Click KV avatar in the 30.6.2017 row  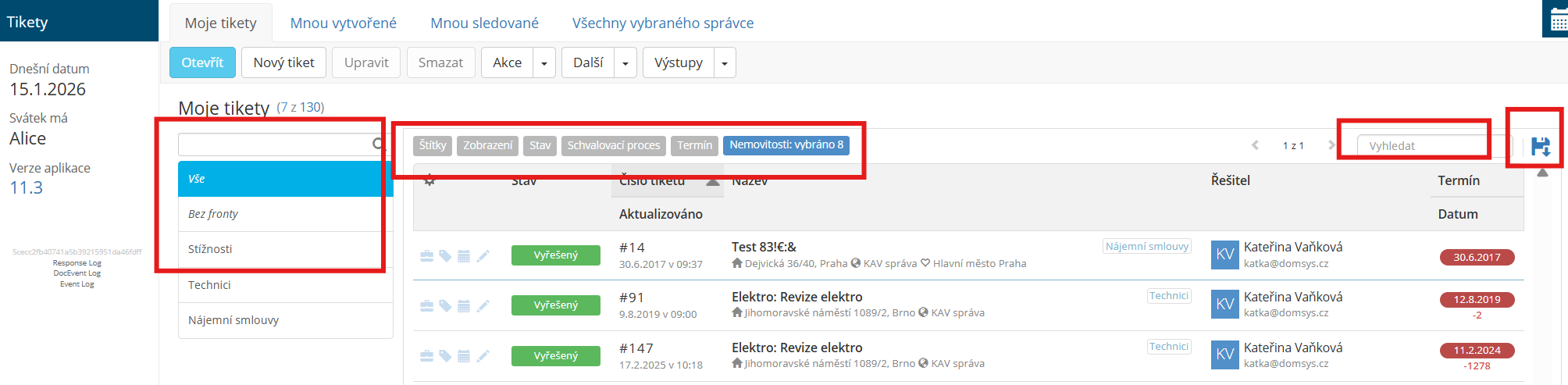point(1225,255)
